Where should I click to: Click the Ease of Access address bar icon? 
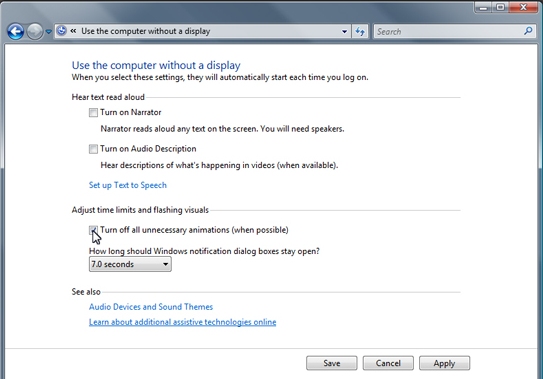click(x=61, y=31)
